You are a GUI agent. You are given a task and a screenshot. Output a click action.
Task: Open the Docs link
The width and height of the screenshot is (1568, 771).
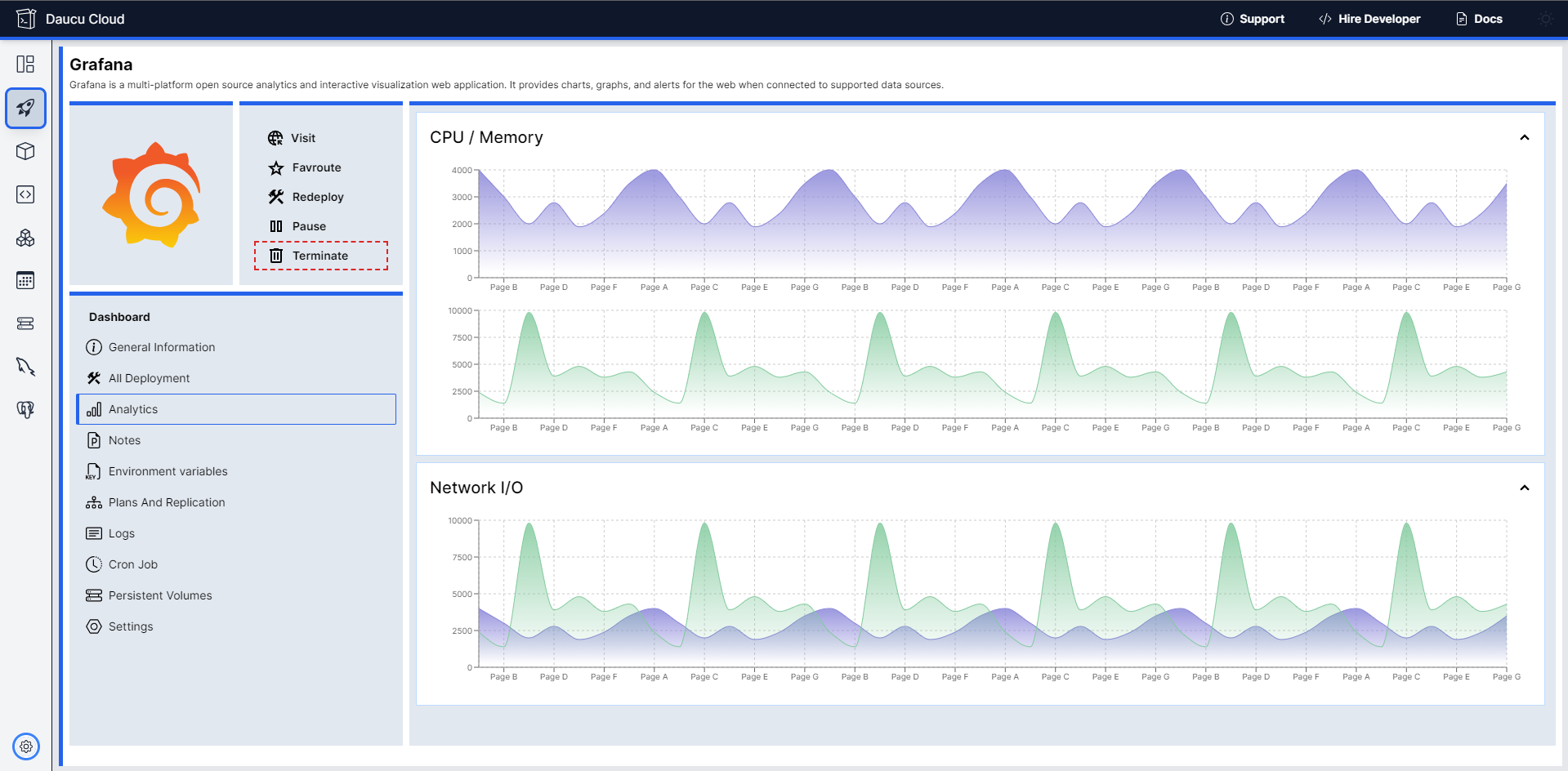pos(1479,19)
